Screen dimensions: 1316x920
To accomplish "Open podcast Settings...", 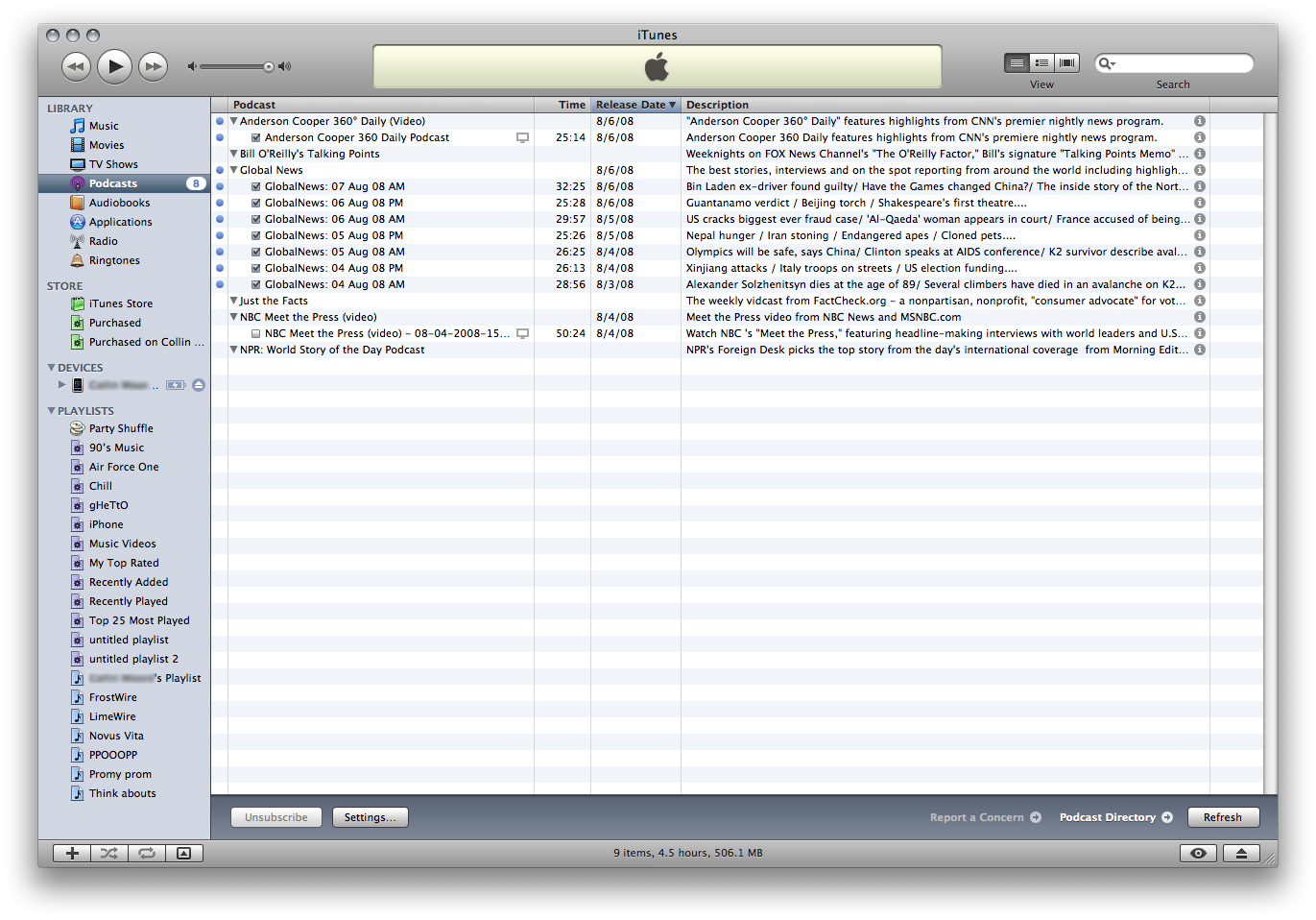I will [371, 817].
